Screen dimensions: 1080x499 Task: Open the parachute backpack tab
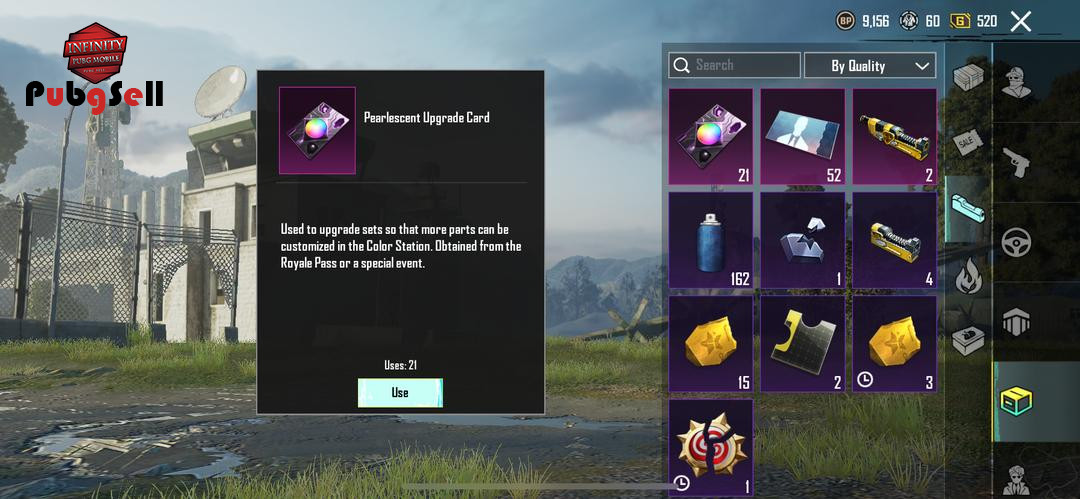point(1016,321)
